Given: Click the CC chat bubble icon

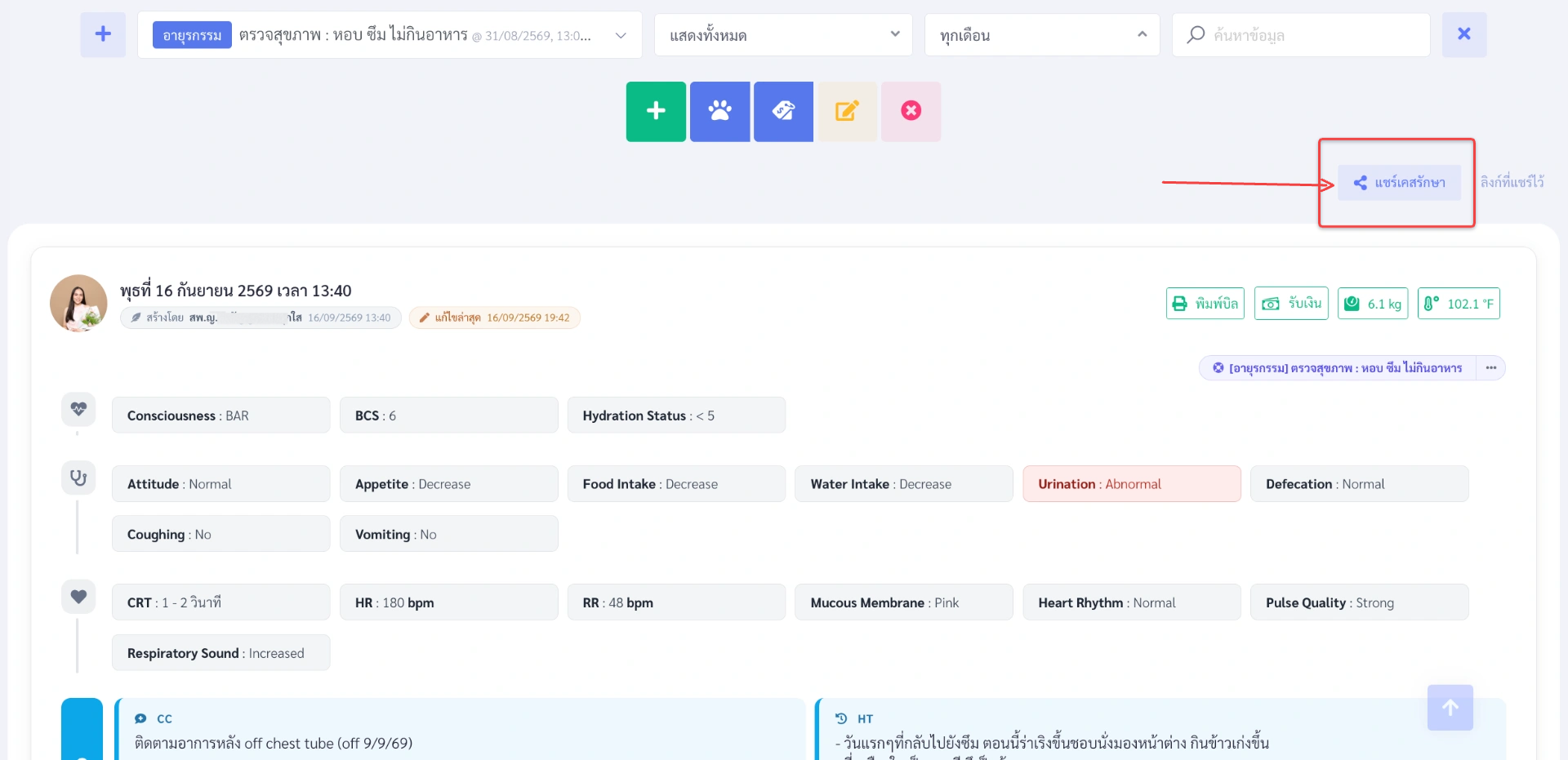Looking at the screenshot, I should 140,718.
